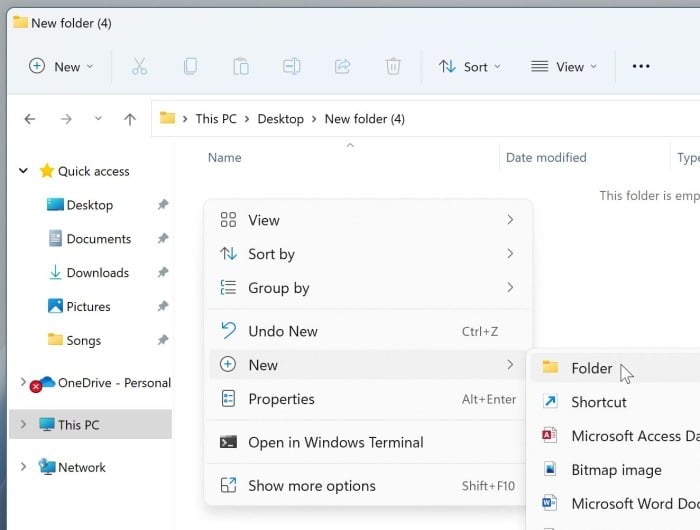This screenshot has width=700, height=530.
Task: Select New in the context menu
Action: click(x=368, y=365)
